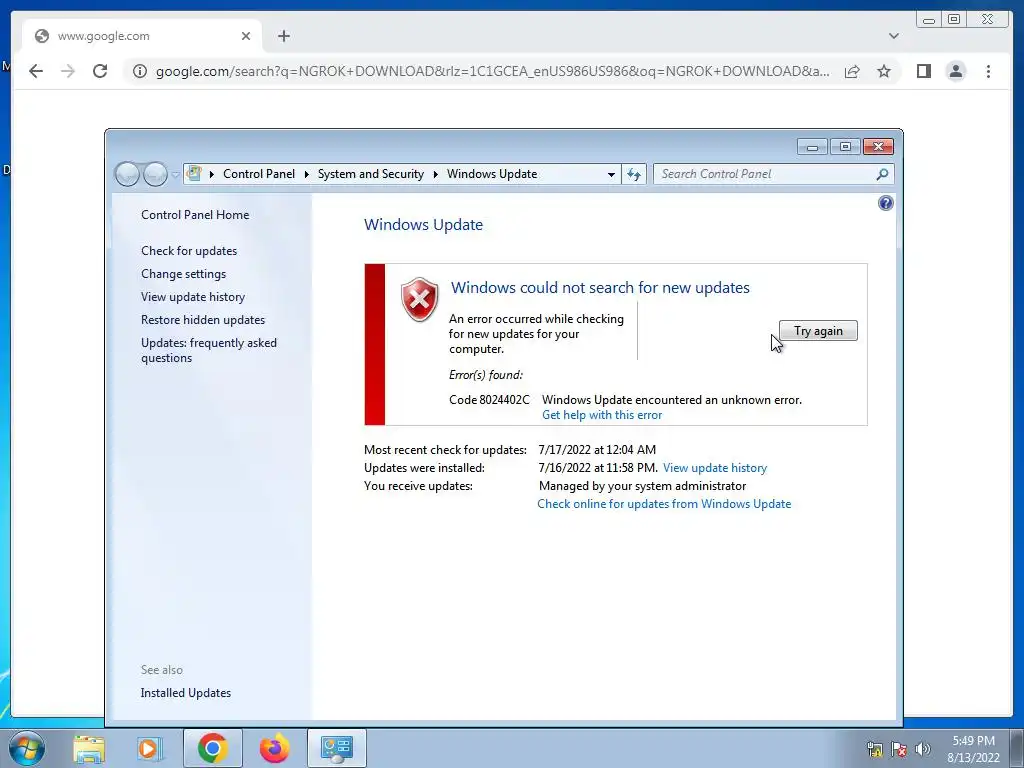Open Restore hidden updates
The height and width of the screenshot is (768, 1024).
[203, 320]
